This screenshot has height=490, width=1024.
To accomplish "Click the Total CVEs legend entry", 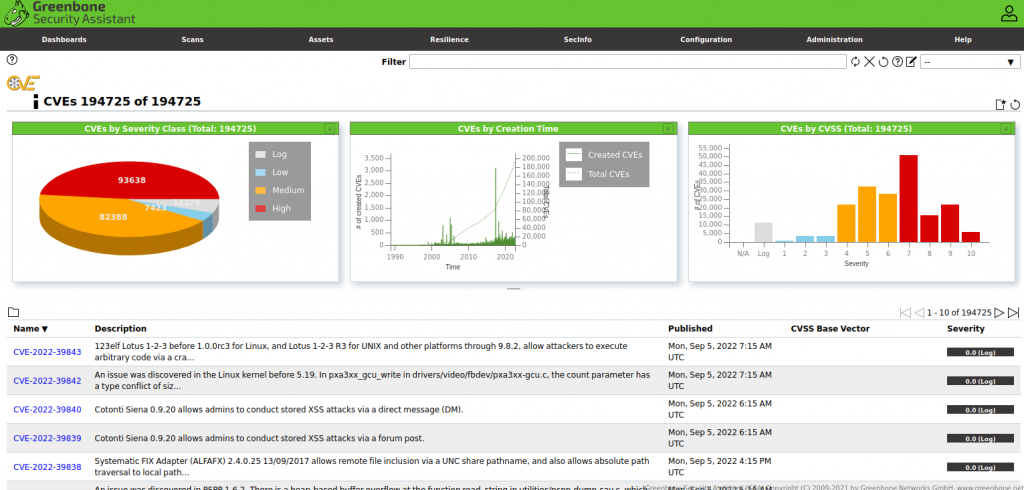I will point(604,174).
